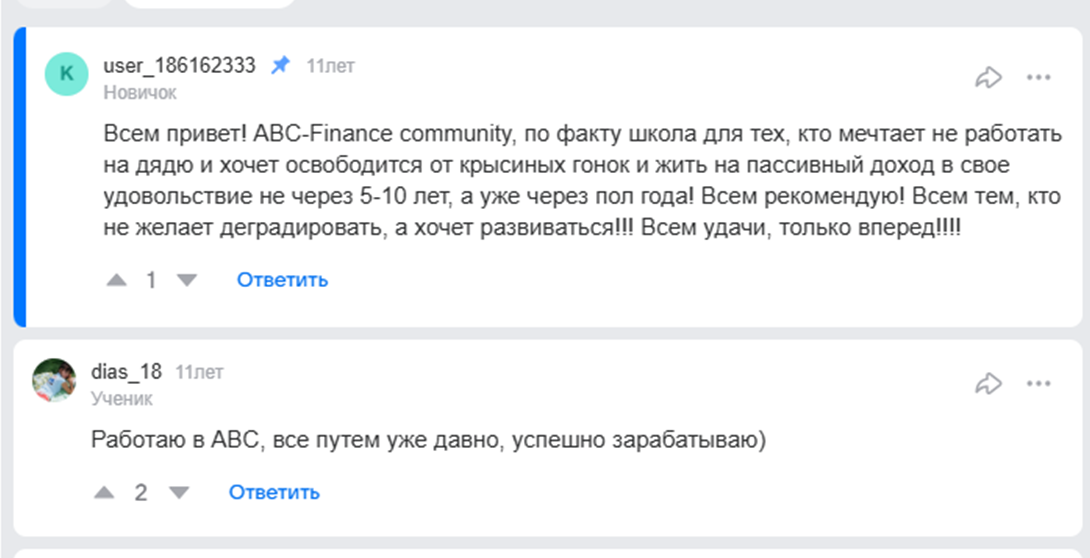Reply to the user_186162333 comment
The image size is (1090, 558).
[x=282, y=280]
